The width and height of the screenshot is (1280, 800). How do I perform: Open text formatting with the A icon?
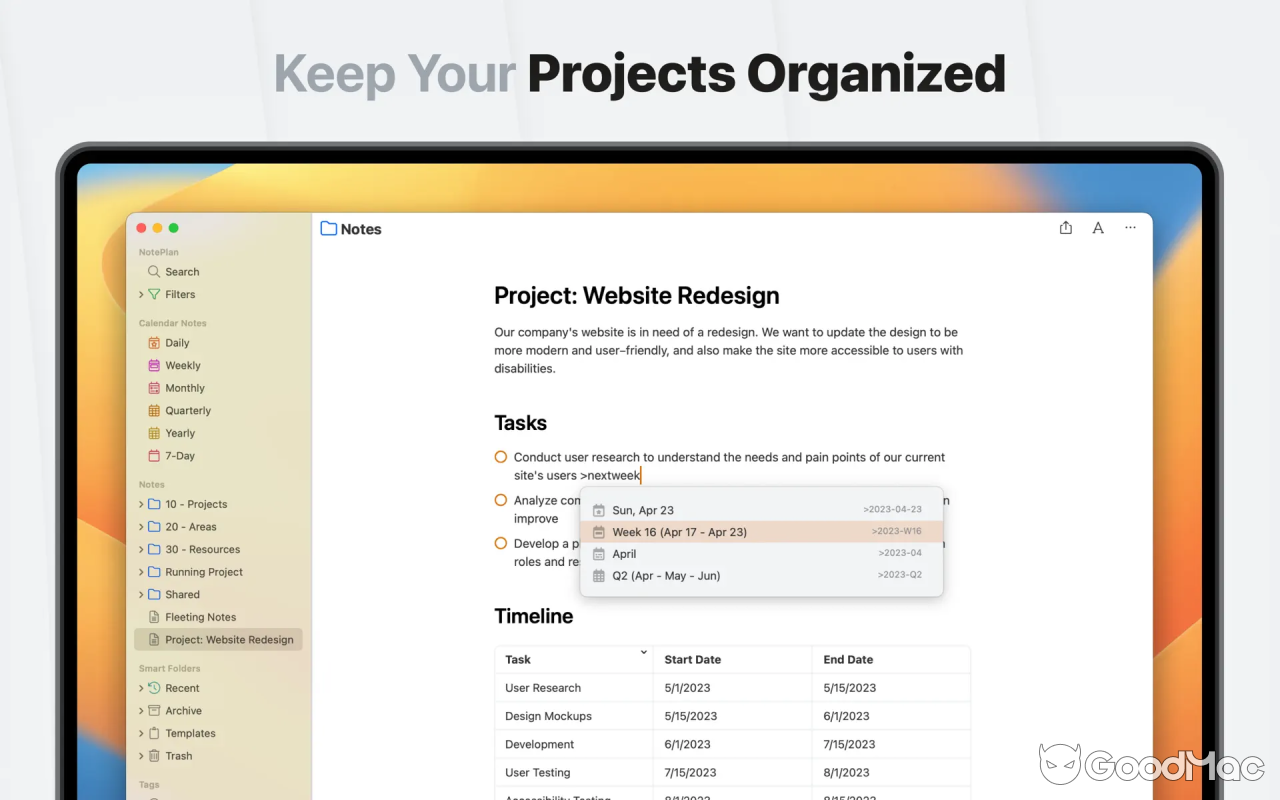click(1097, 228)
